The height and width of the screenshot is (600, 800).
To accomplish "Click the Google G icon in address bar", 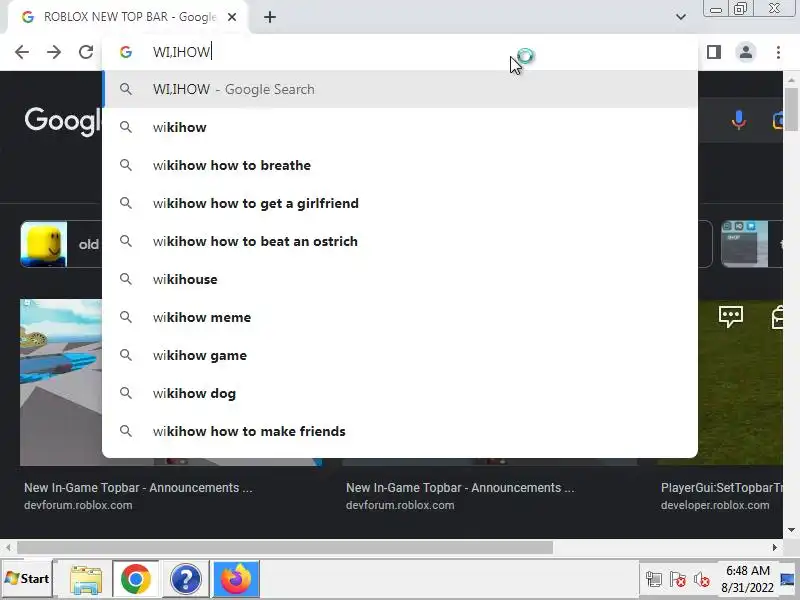I will click(x=126, y=52).
